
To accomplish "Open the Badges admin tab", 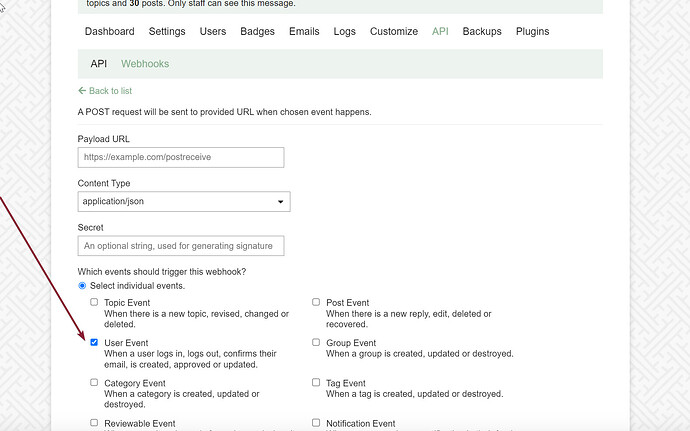I will pos(257,32).
